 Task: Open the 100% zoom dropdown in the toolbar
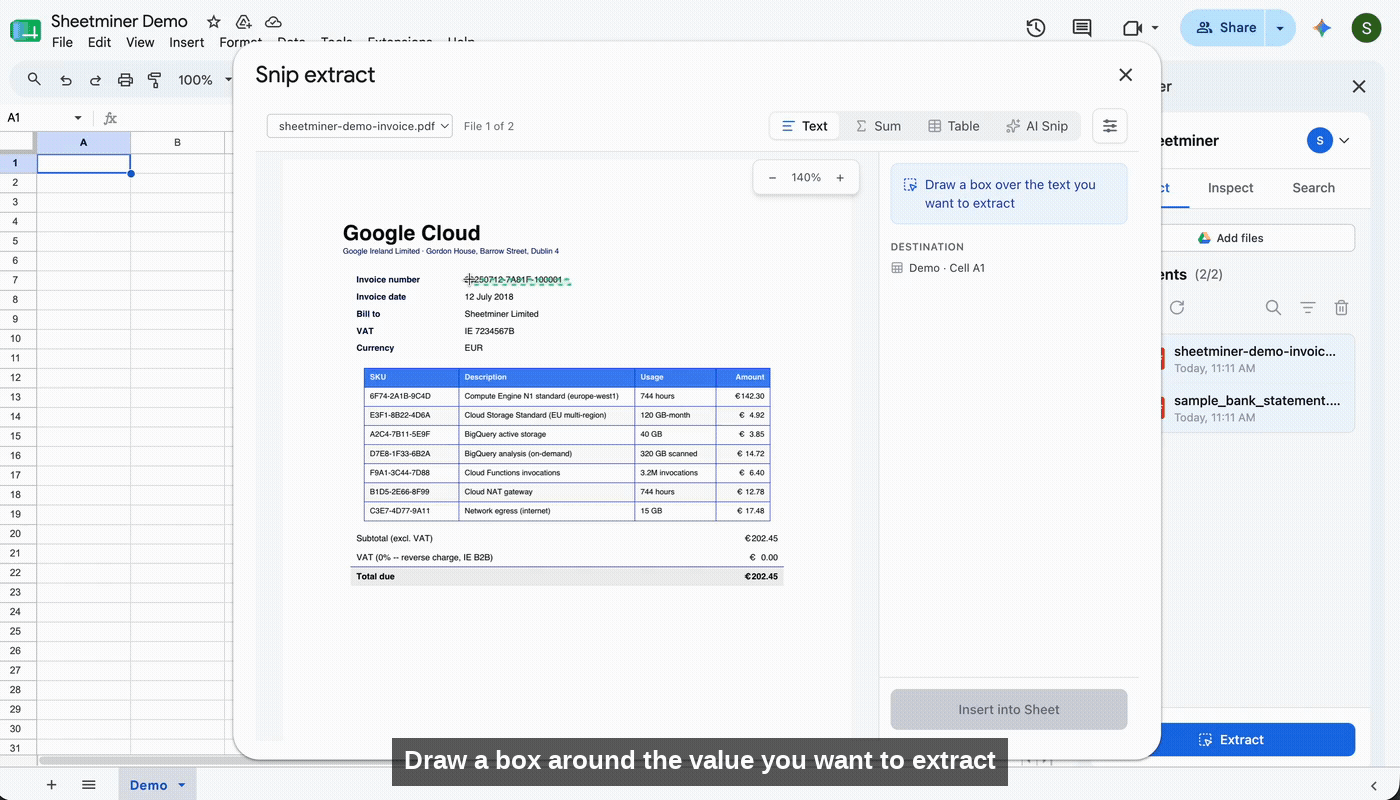[205, 80]
